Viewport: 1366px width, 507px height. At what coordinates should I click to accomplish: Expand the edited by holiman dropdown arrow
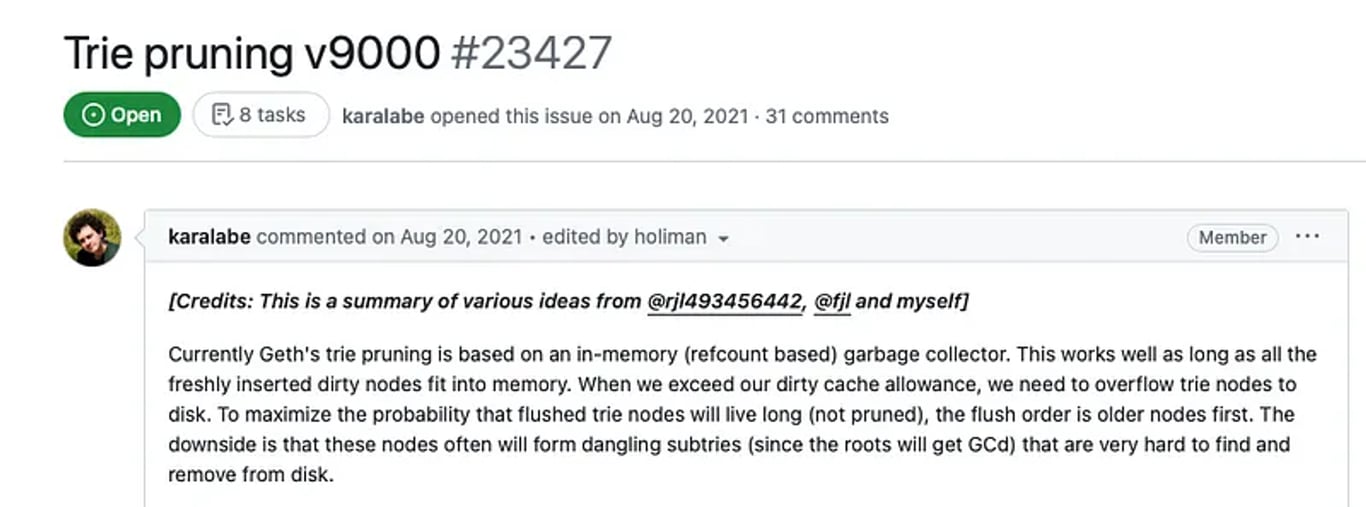tap(723, 239)
